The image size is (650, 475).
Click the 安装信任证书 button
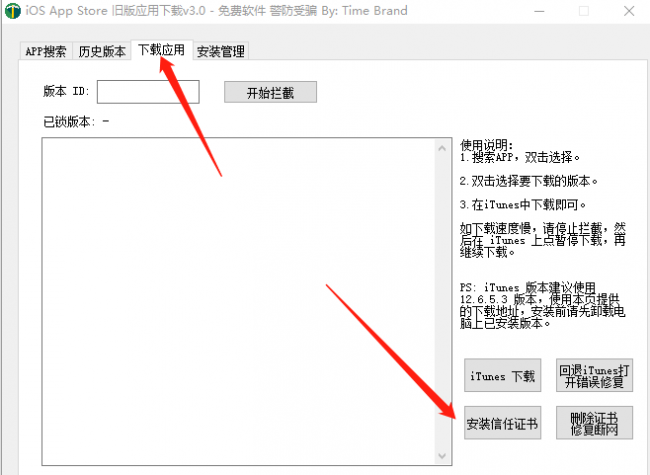click(x=502, y=423)
